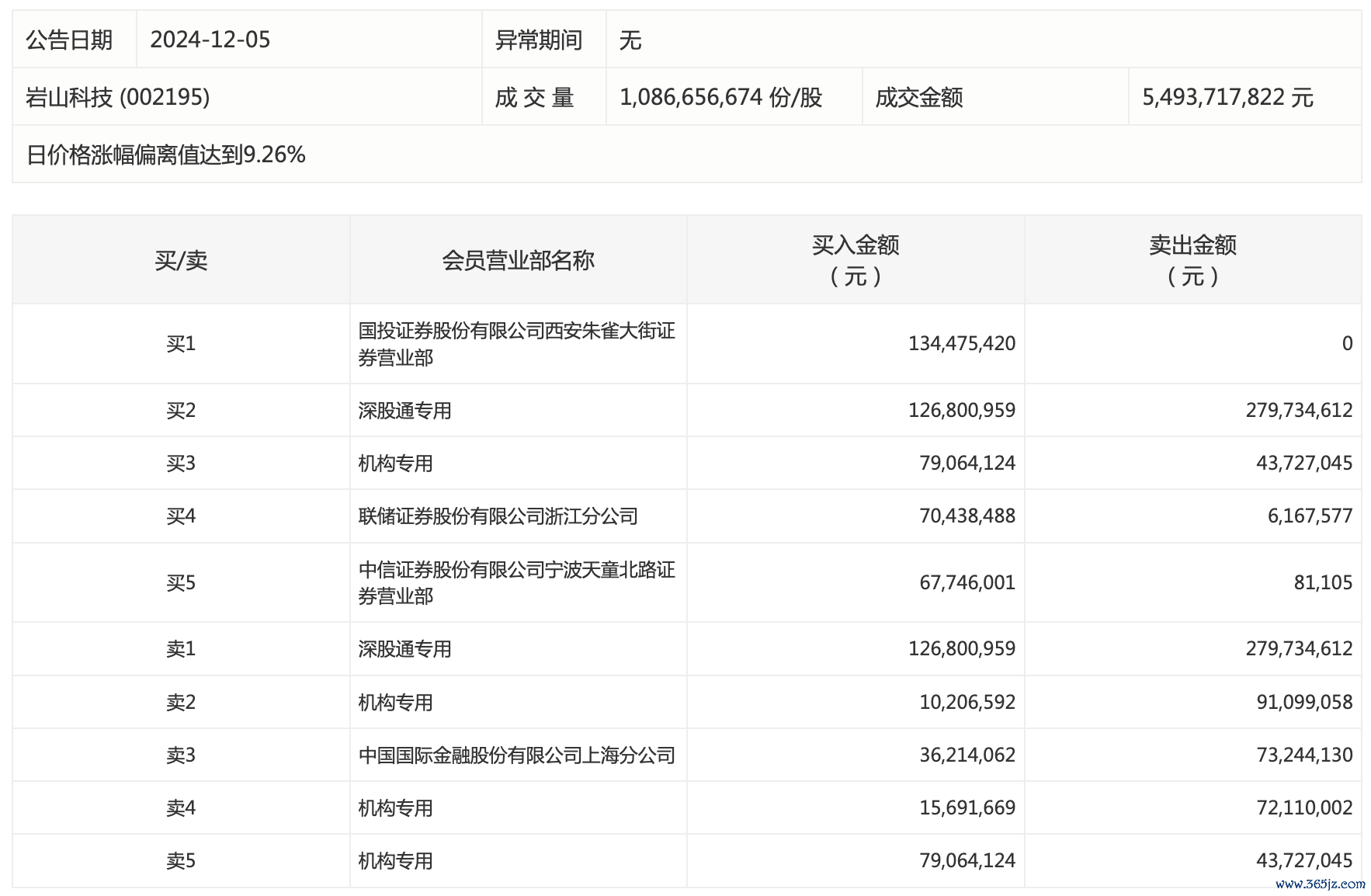
Task: Click buy amount 70,438,488
Action: 967,516
